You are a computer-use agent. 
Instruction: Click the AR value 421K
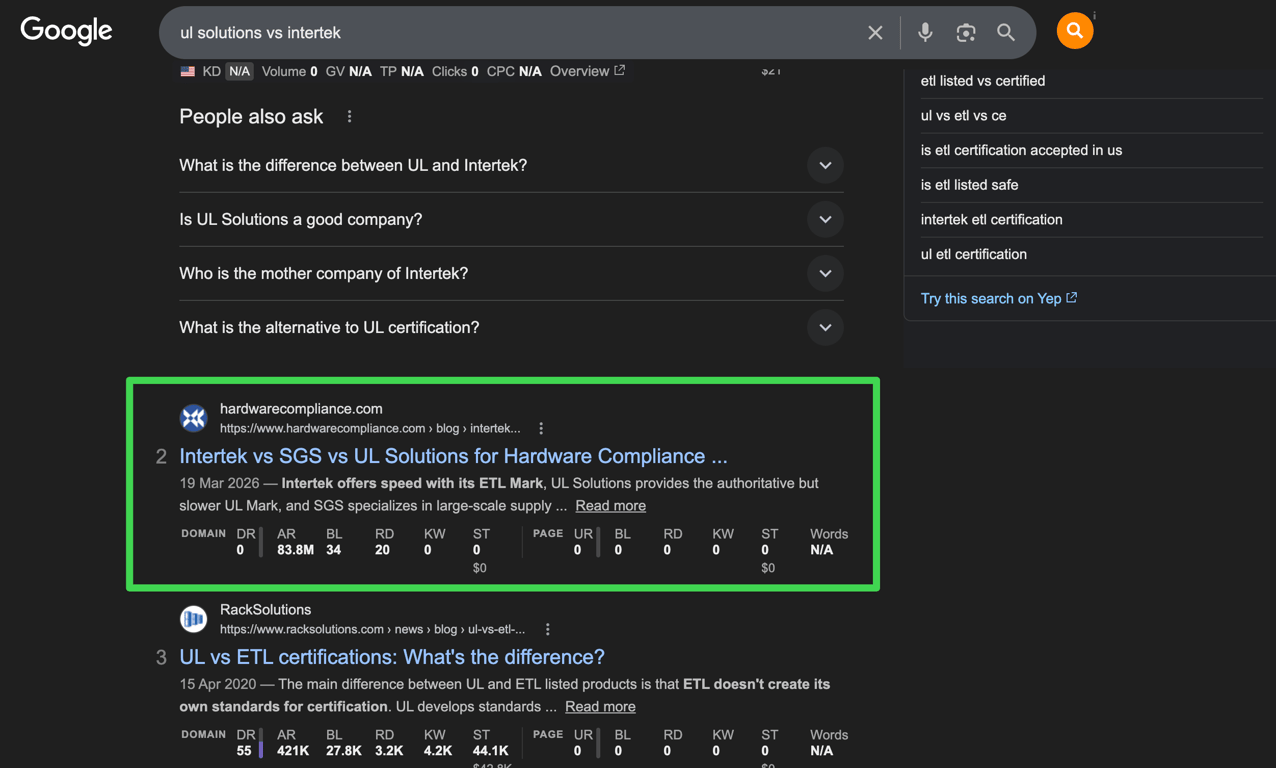point(293,751)
